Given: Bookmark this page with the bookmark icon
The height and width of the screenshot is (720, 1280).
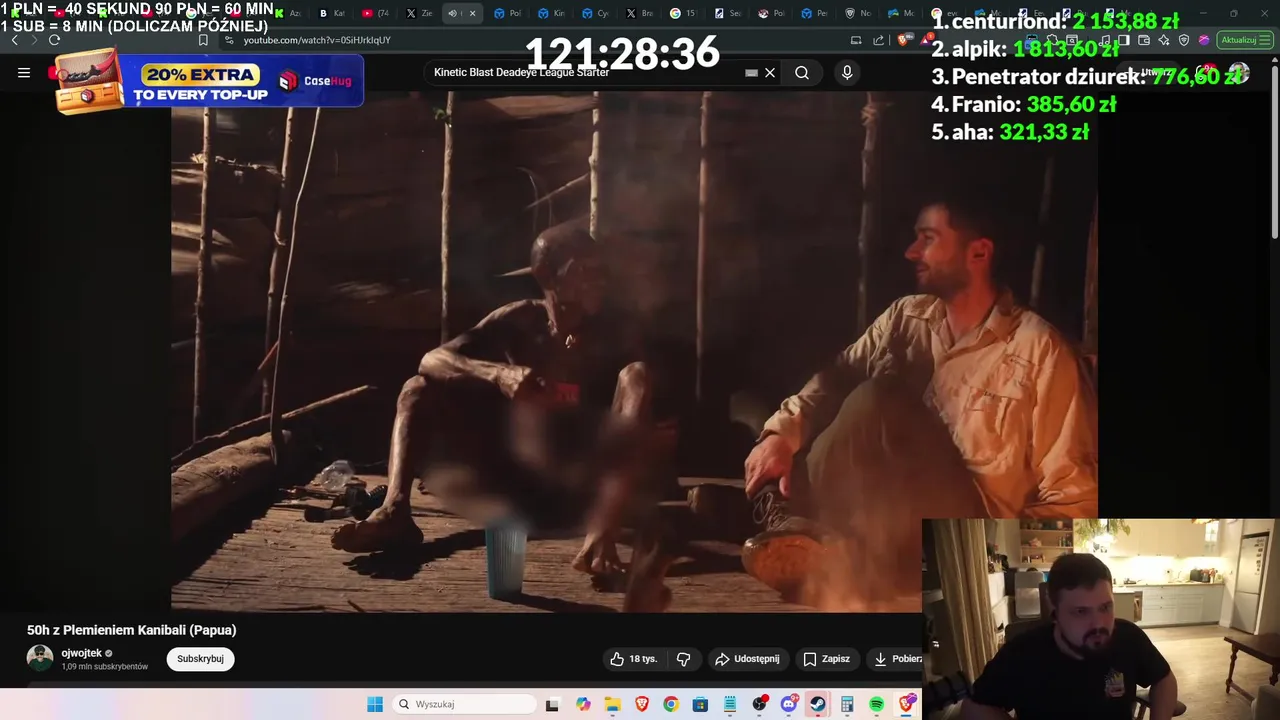Looking at the screenshot, I should (203, 40).
